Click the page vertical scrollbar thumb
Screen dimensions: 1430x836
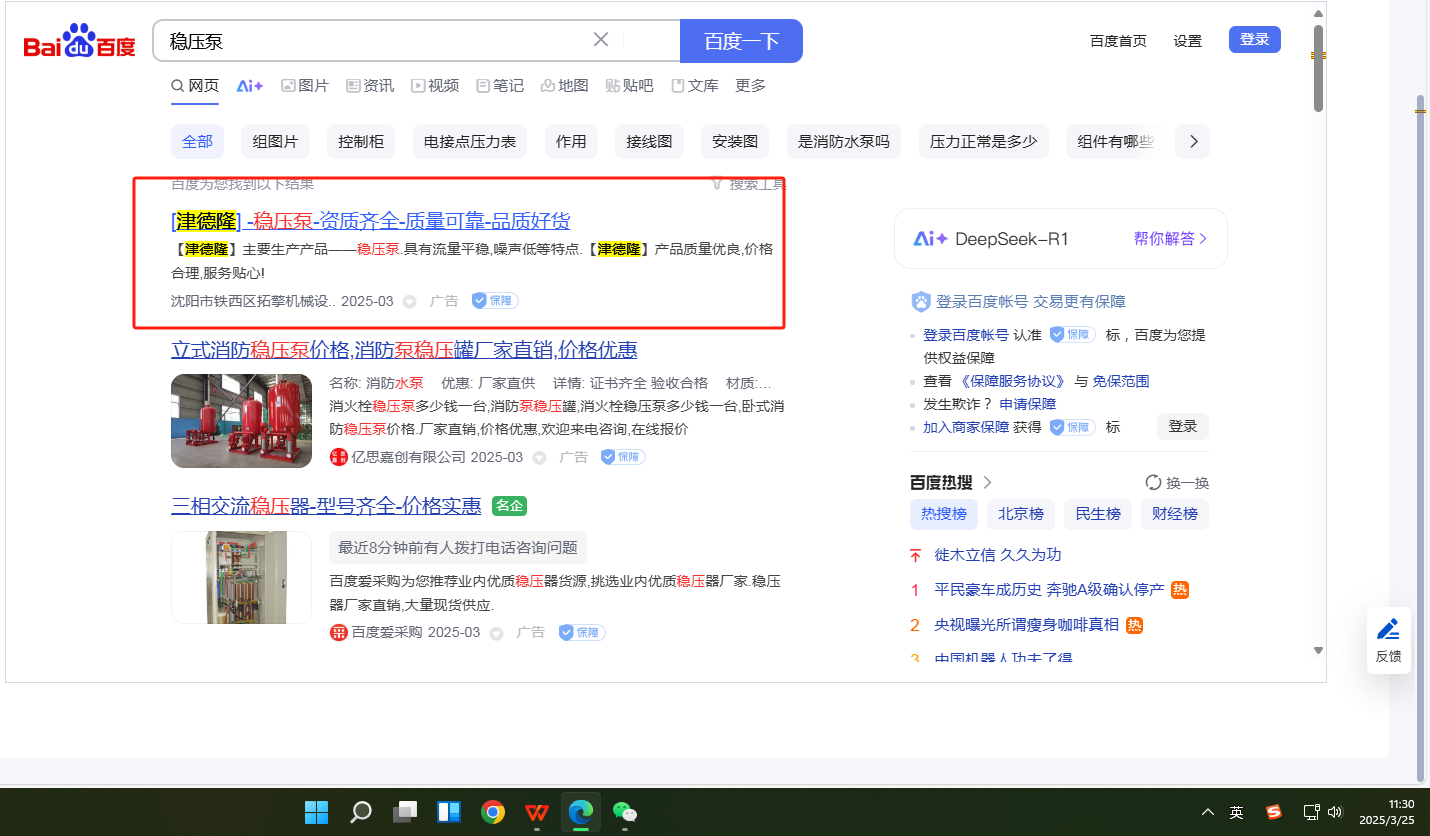(x=1318, y=70)
